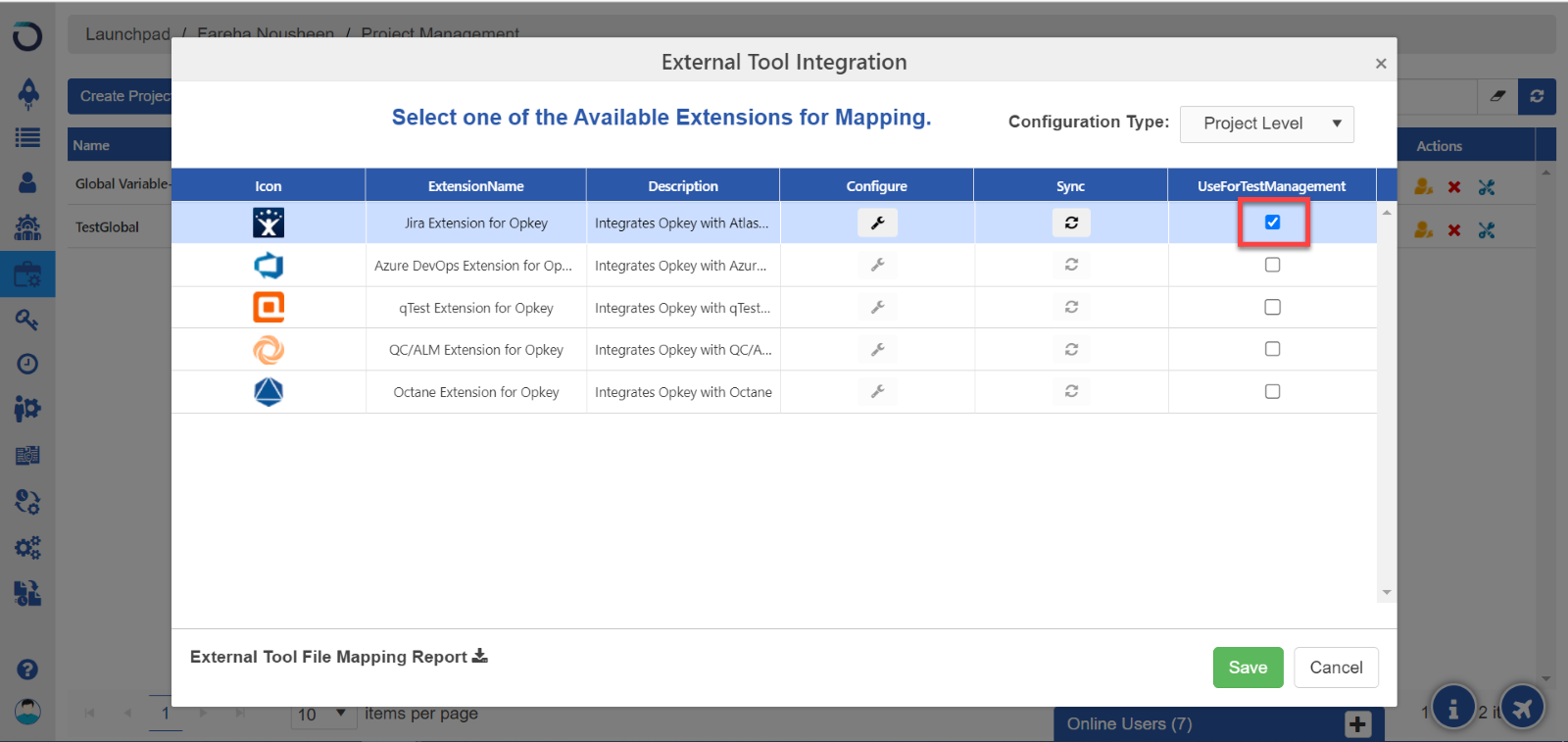Click the Jira Extension for Opkey icon
The height and width of the screenshot is (742, 1568).
269,223
